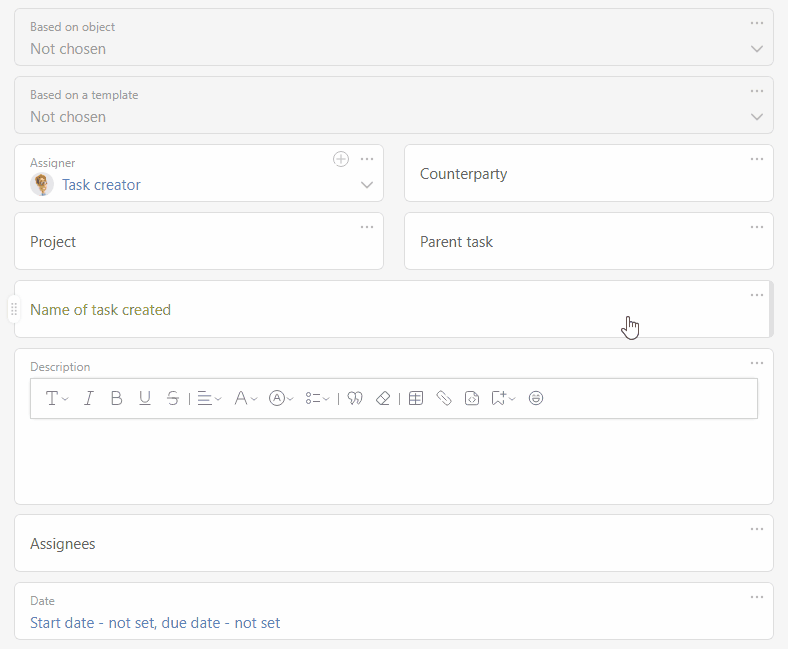Add another assigner with the plus icon
Viewport: 788px width, 649px height.
[341, 159]
